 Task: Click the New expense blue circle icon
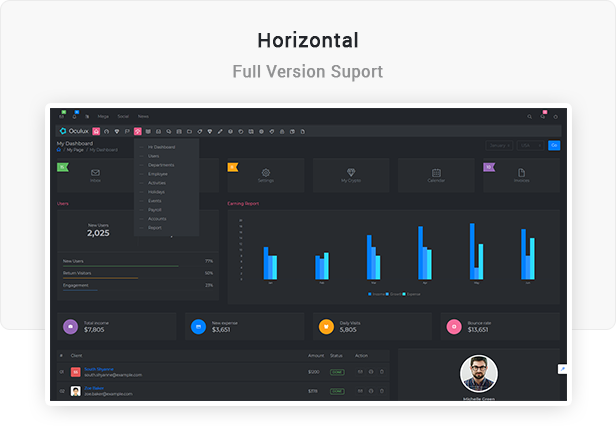tap(198, 326)
